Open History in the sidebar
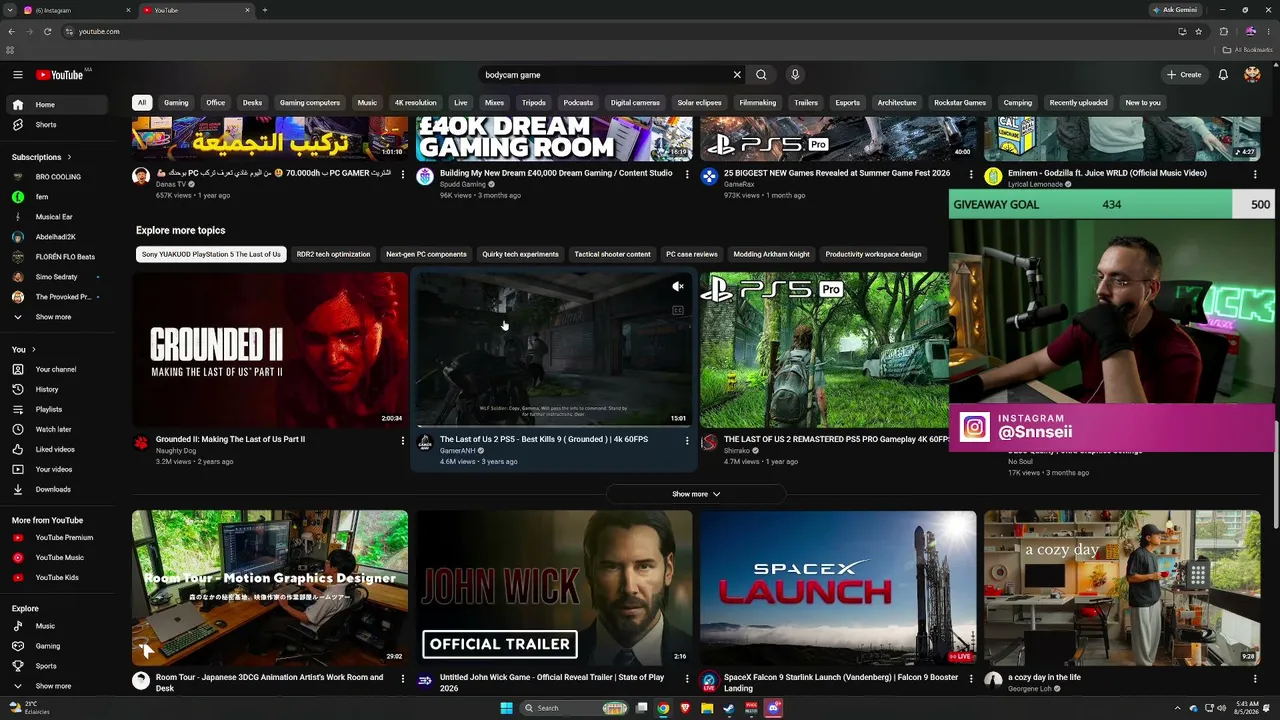Image resolution: width=1280 pixels, height=720 pixels. click(58, 389)
